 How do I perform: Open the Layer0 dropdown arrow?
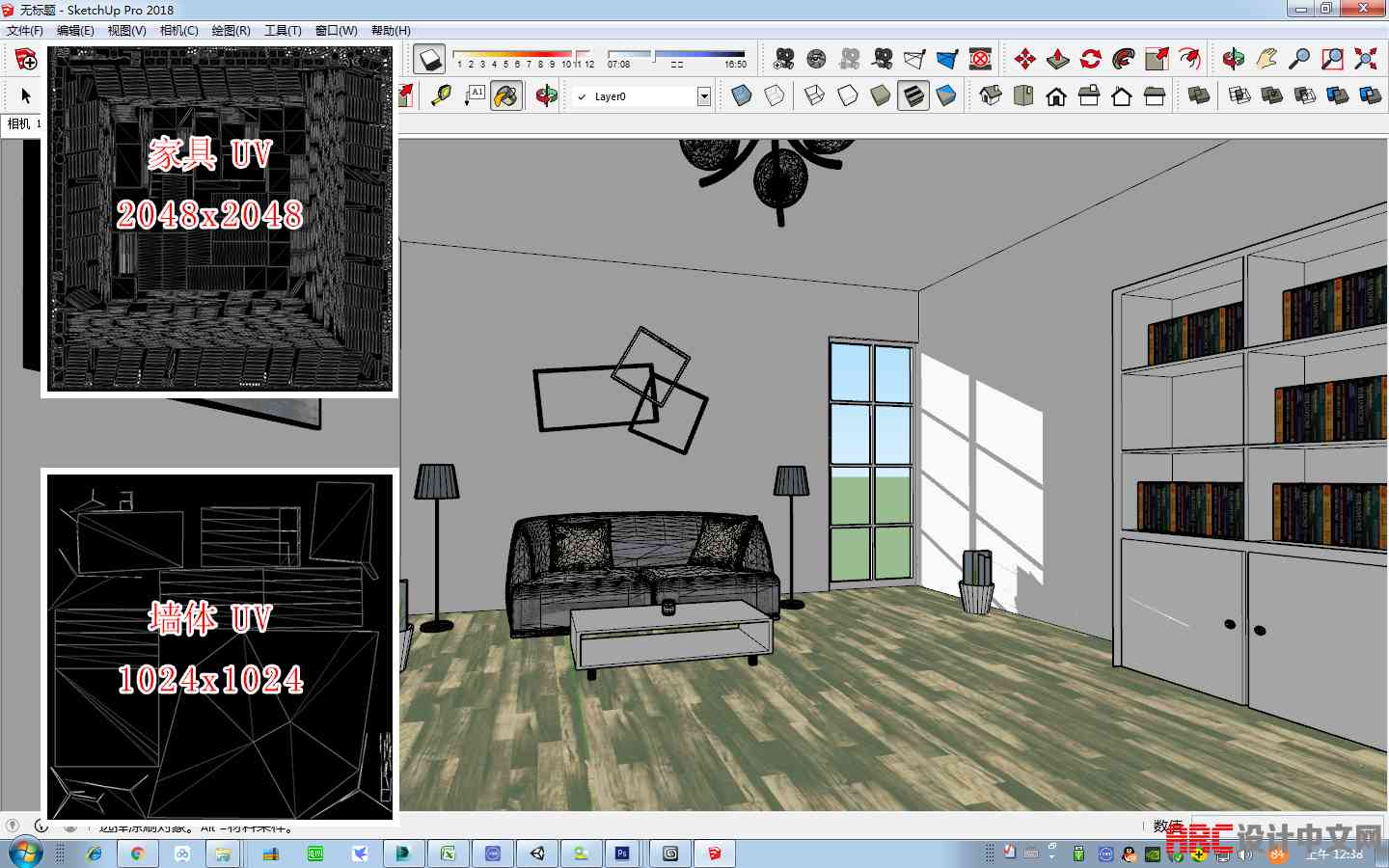tap(704, 96)
